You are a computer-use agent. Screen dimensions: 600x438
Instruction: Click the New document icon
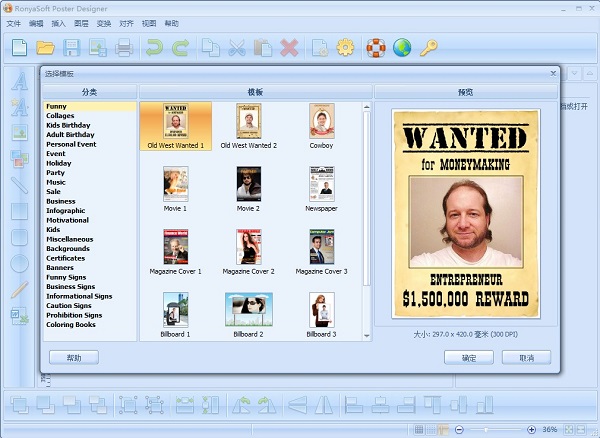point(20,47)
